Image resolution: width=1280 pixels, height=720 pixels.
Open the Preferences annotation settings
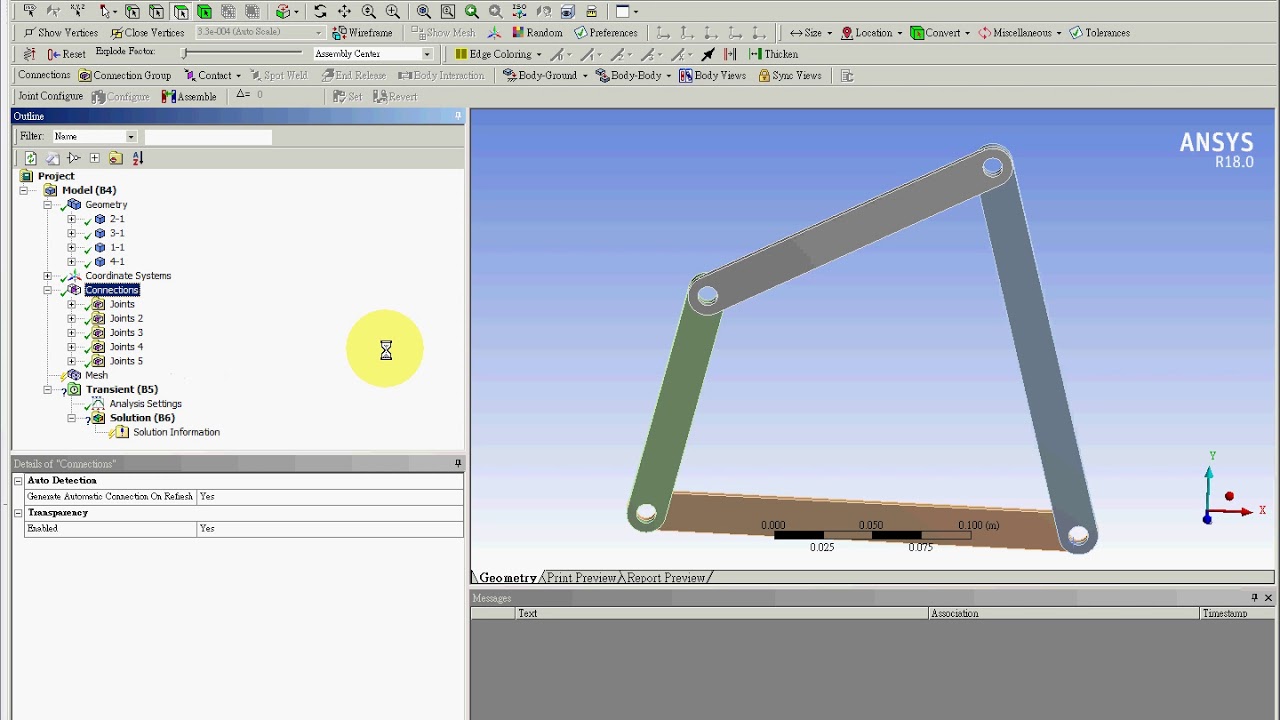point(605,32)
